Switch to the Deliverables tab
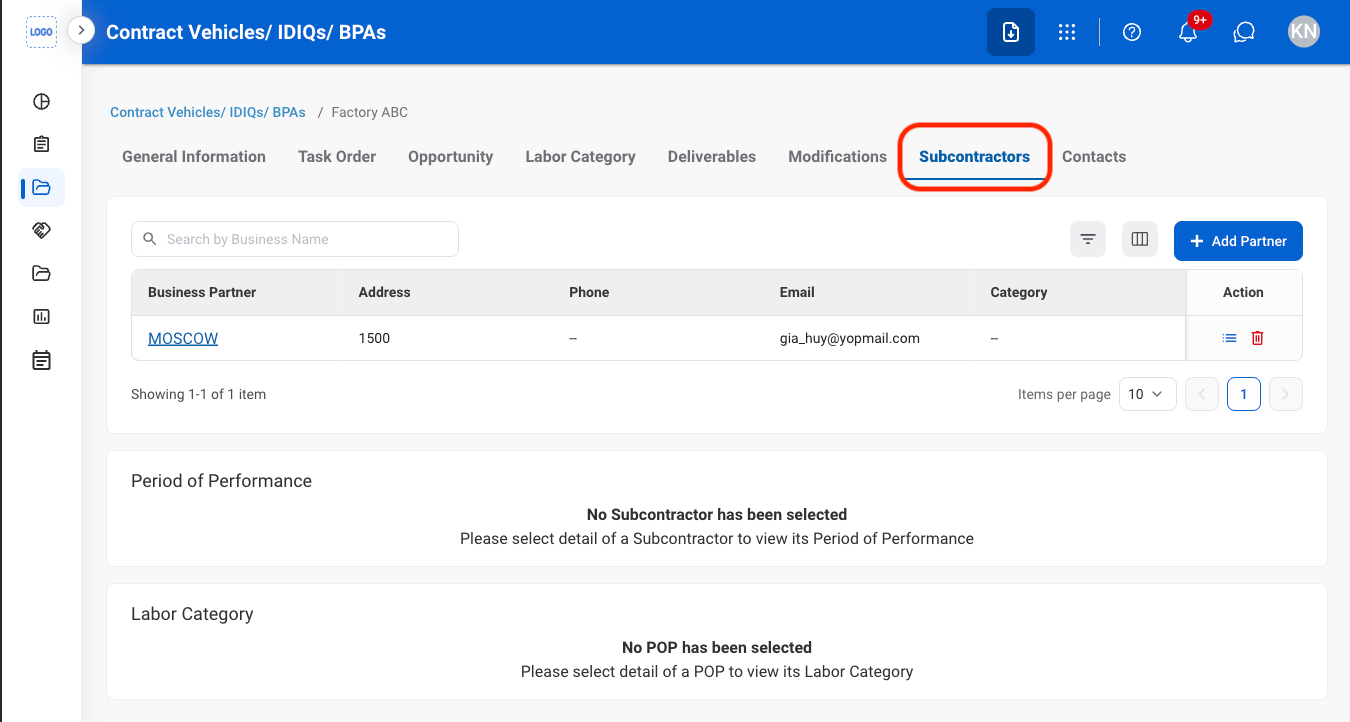The width and height of the screenshot is (1350, 722). tap(712, 156)
